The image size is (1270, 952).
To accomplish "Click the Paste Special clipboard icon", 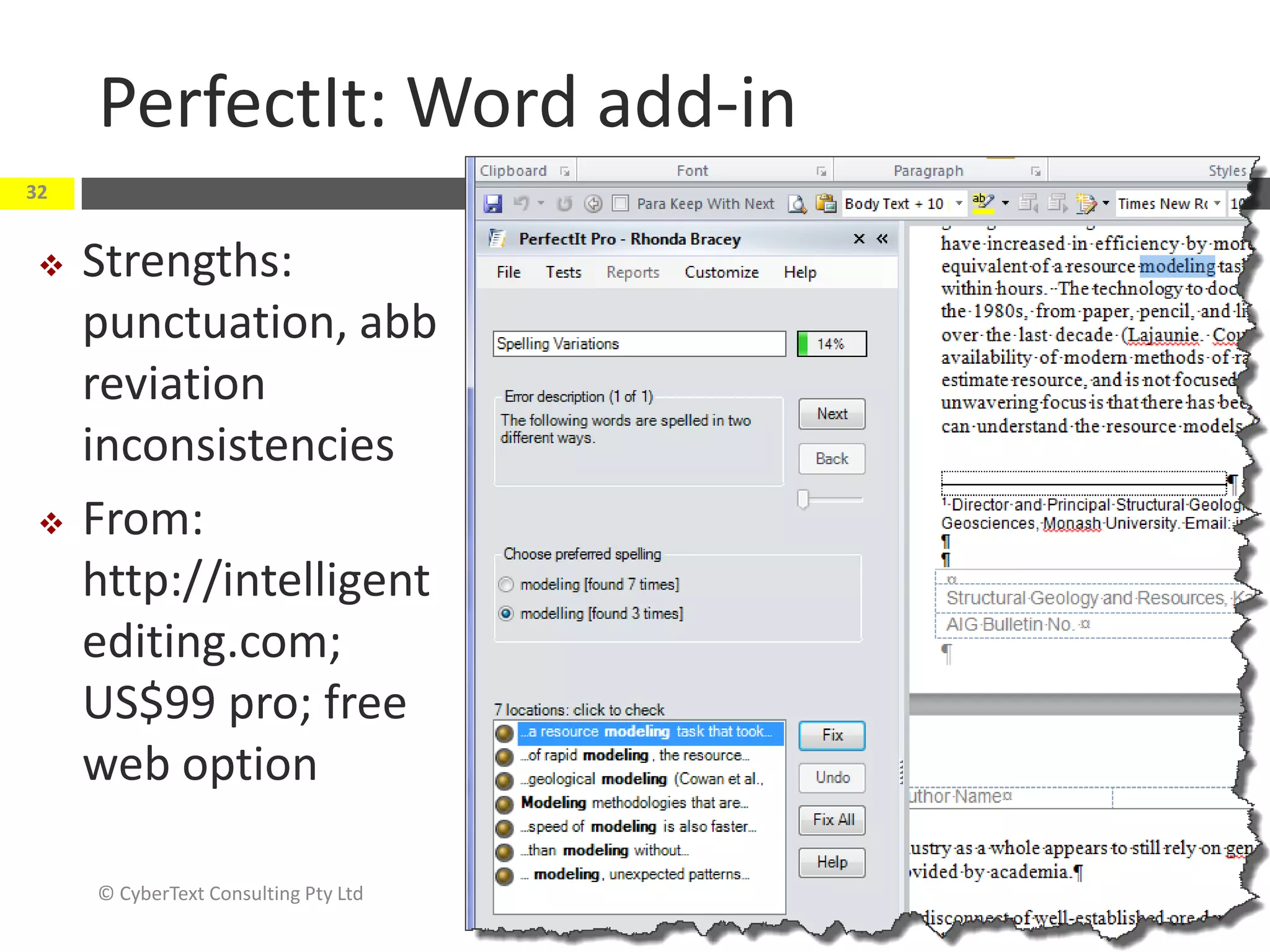I will 825,203.
